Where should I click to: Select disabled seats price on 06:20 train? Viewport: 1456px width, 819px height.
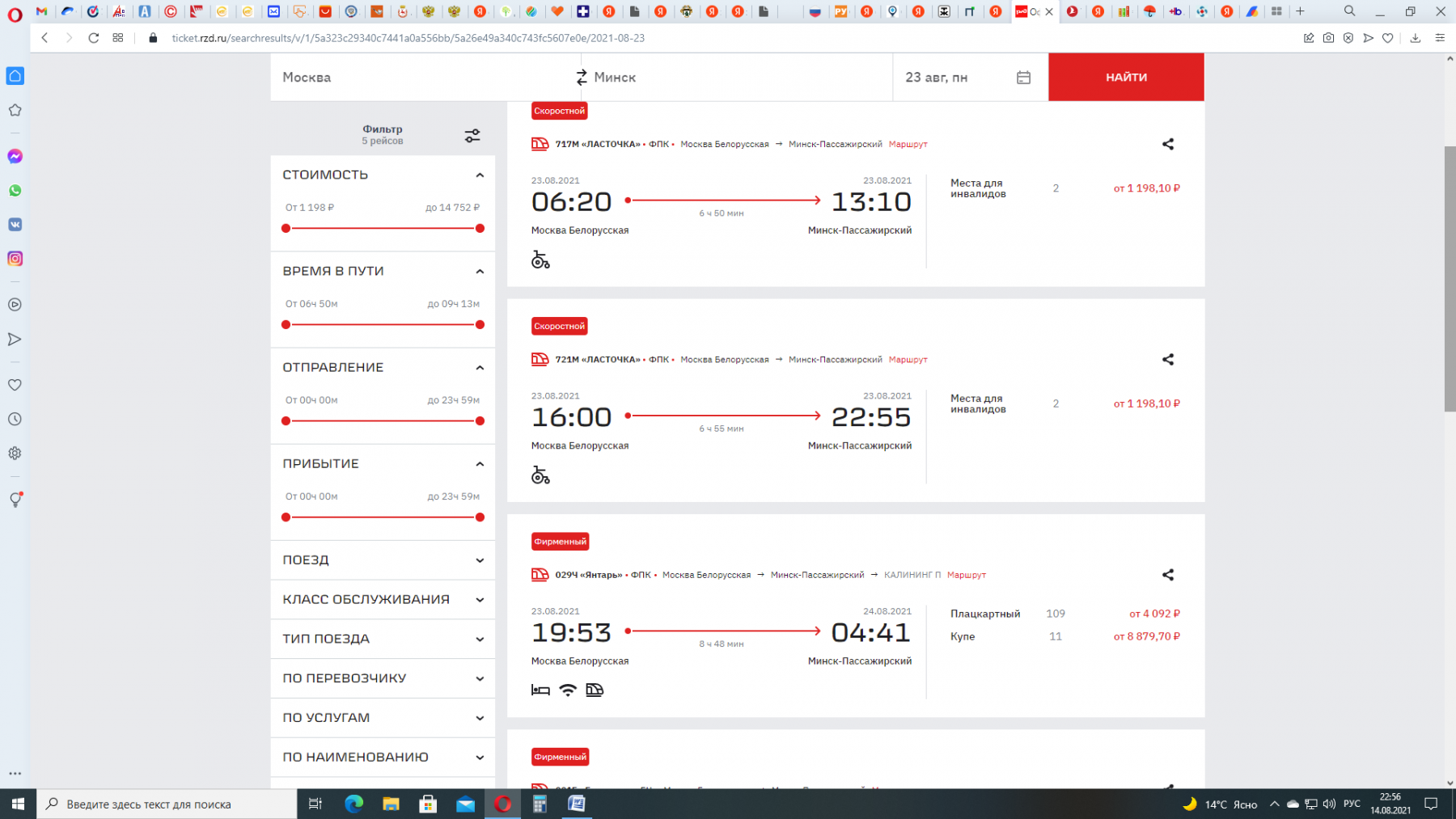pyautogui.click(x=1146, y=188)
